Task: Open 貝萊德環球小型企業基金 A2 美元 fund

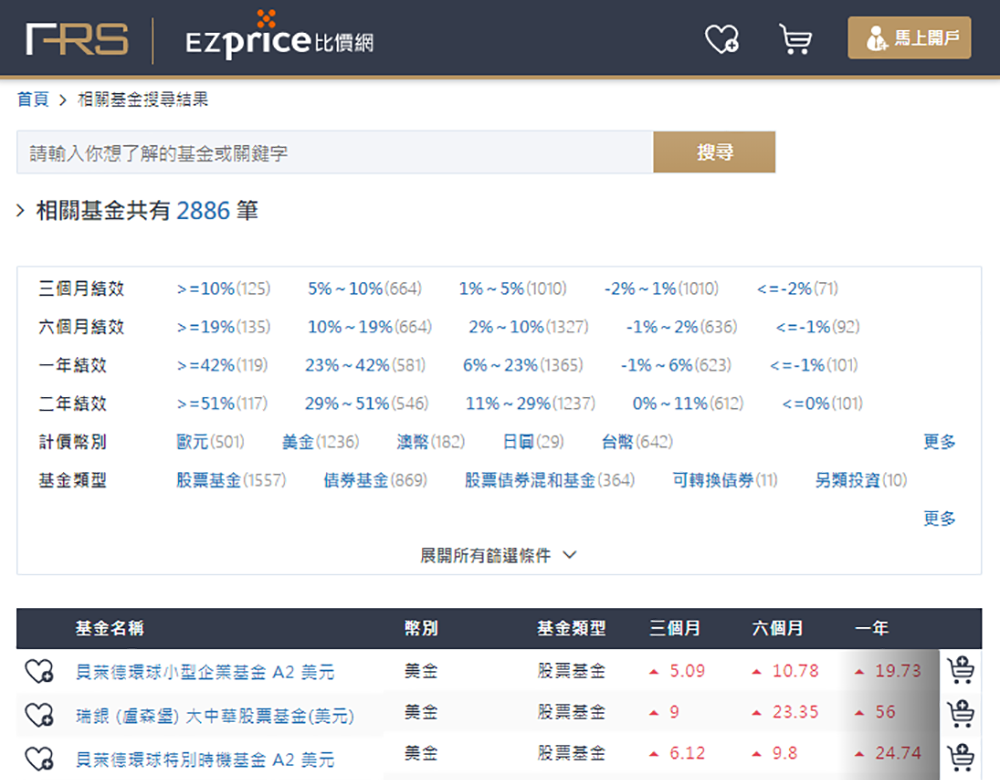Action: [205, 672]
